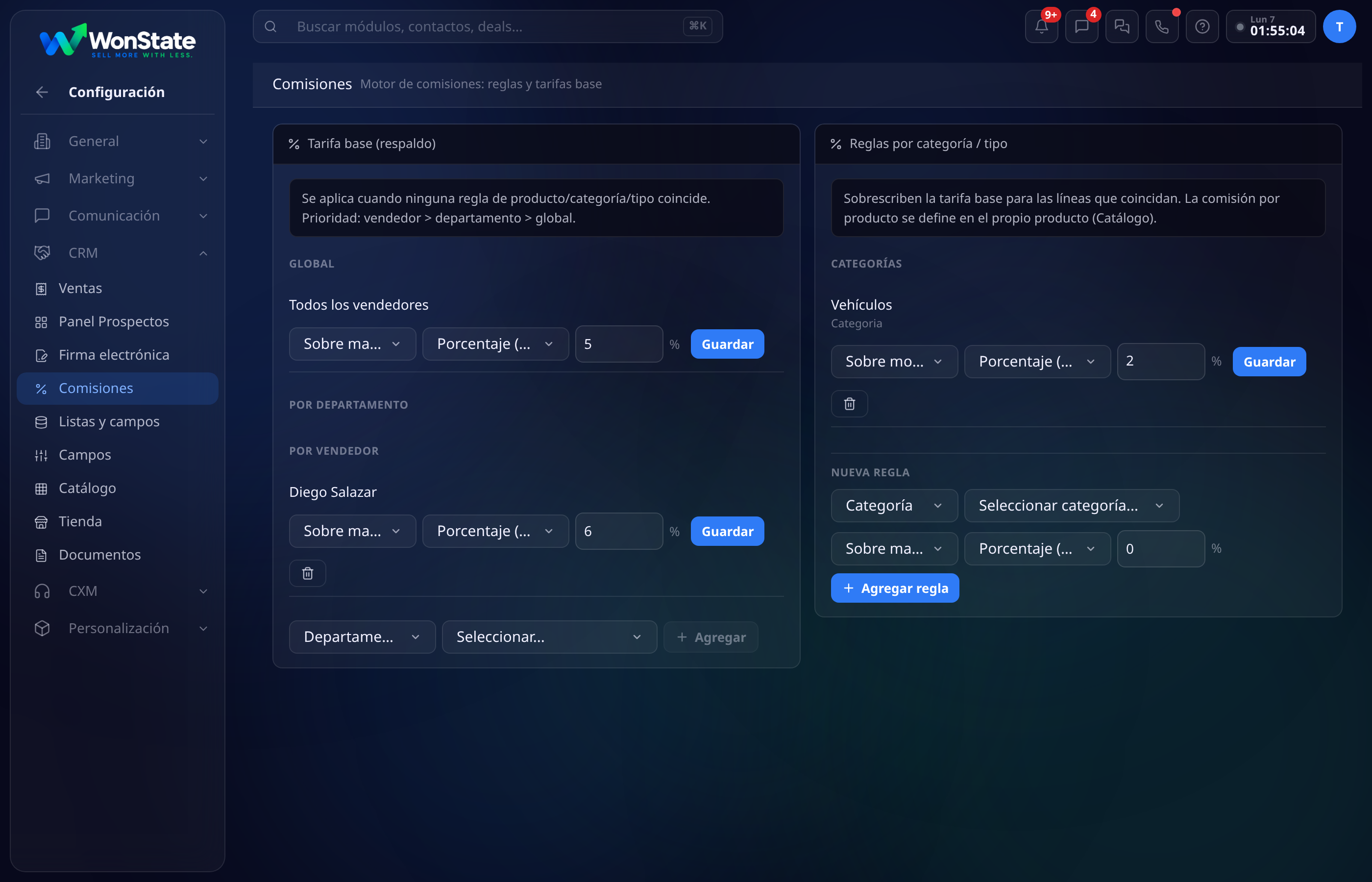Image resolution: width=1372 pixels, height=882 pixels.
Task: Open the Vehículos 'Sobre mo...' dropdown
Action: 894,362
